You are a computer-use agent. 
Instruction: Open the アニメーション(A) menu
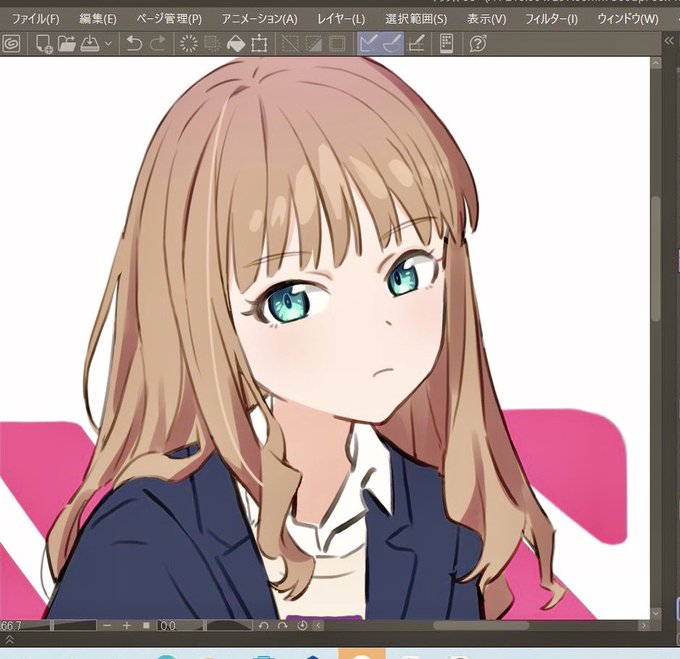pyautogui.click(x=259, y=19)
